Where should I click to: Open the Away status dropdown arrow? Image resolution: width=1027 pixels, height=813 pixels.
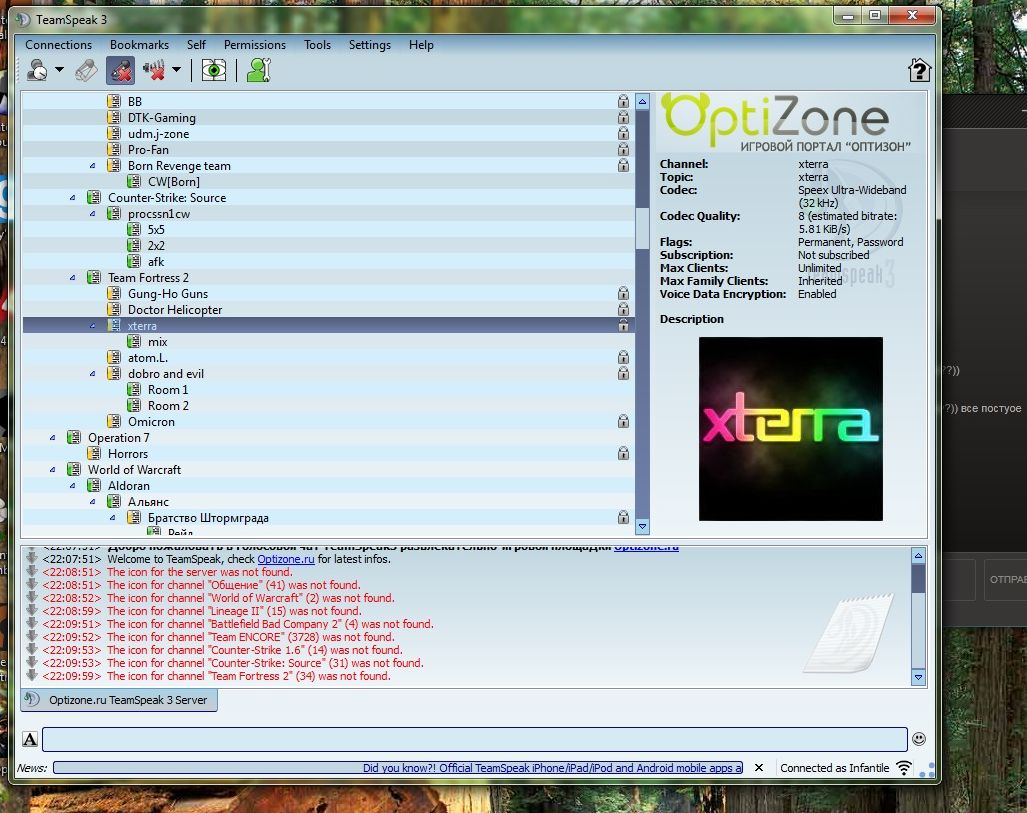[x=60, y=70]
